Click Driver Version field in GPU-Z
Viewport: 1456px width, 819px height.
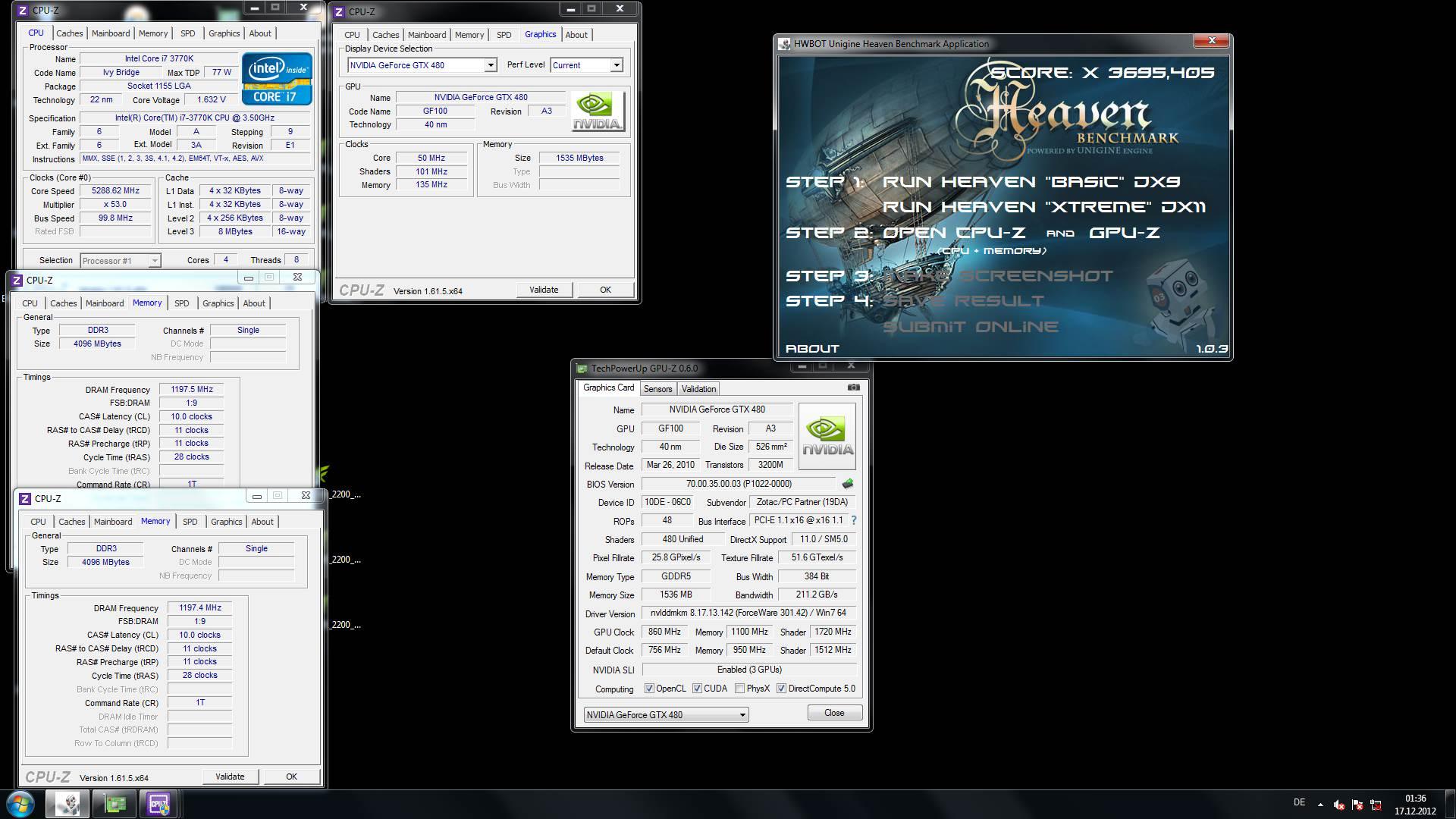(749, 613)
